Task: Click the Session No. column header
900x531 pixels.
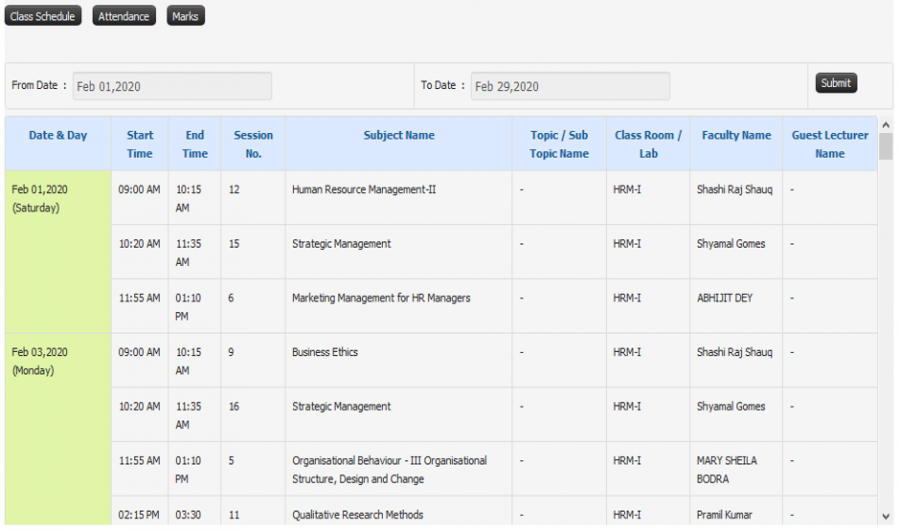Action: tap(253, 144)
